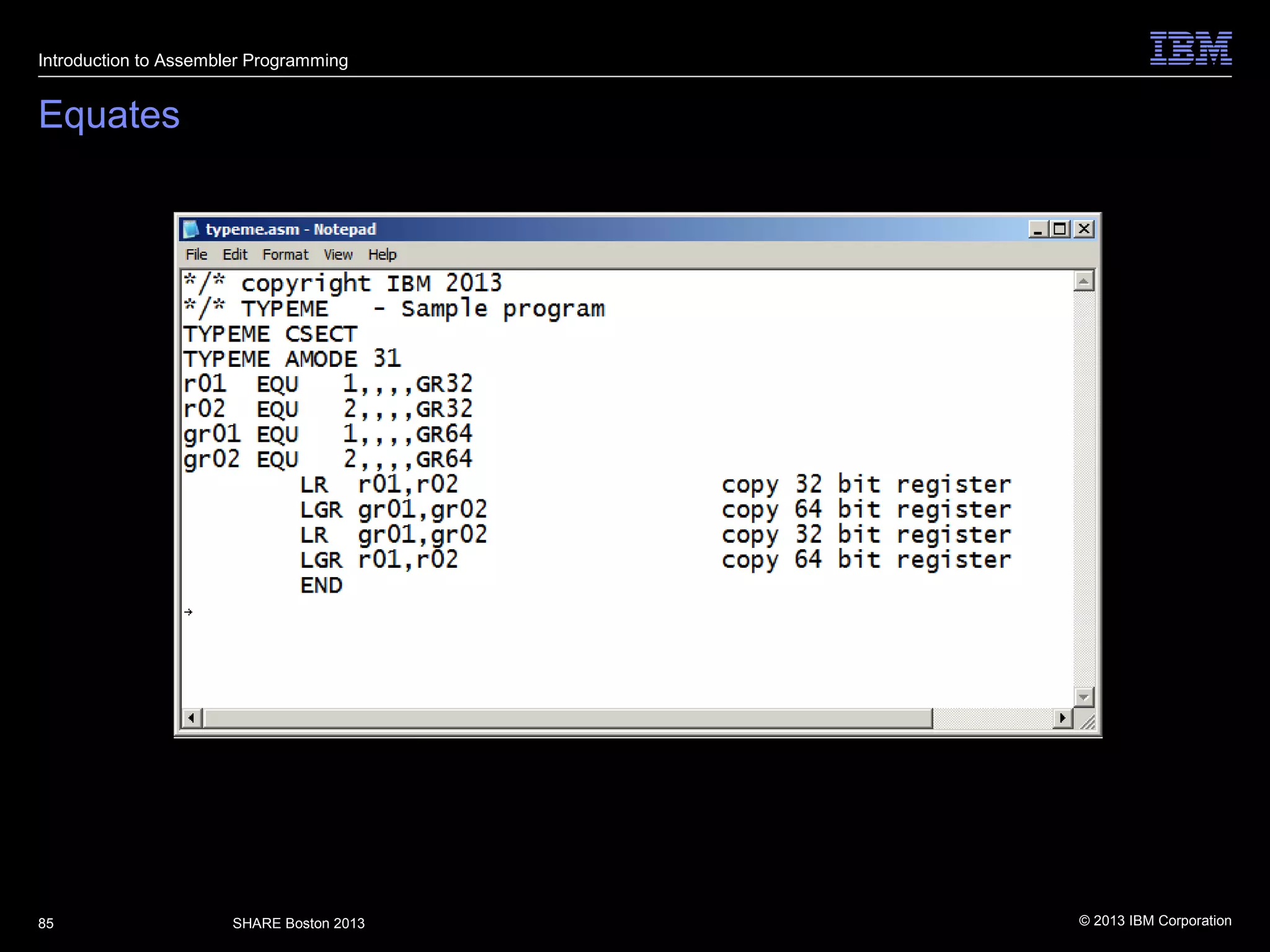
Task: Click the '© 2013 IBM Corporation' footer
Action: (1155, 921)
